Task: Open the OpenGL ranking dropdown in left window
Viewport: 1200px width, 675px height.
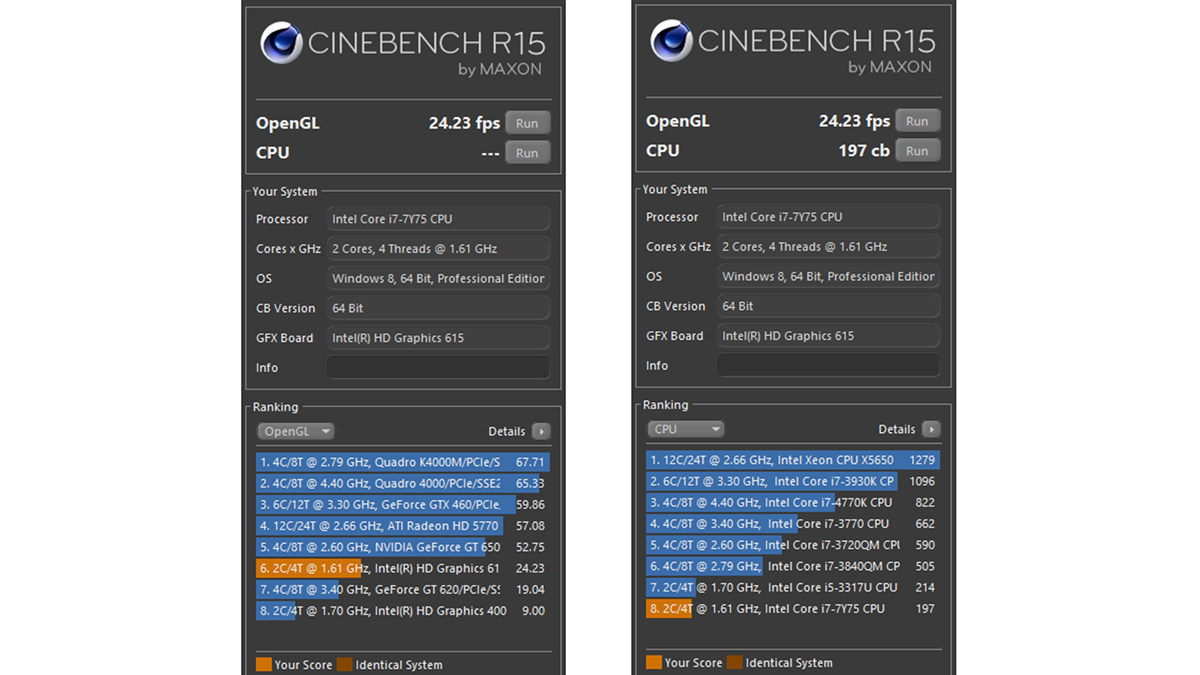Action: point(296,431)
